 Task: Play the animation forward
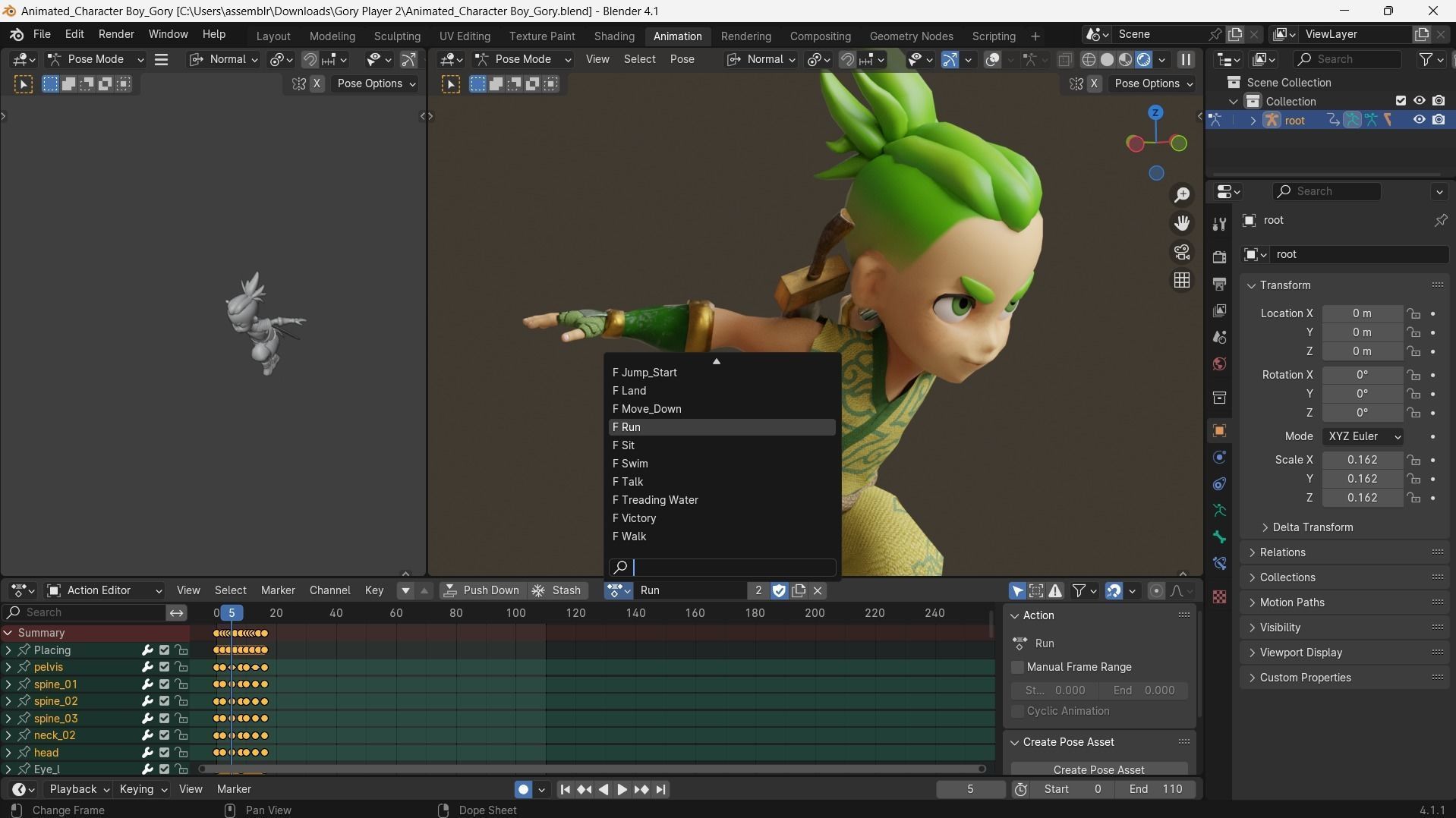[622, 790]
